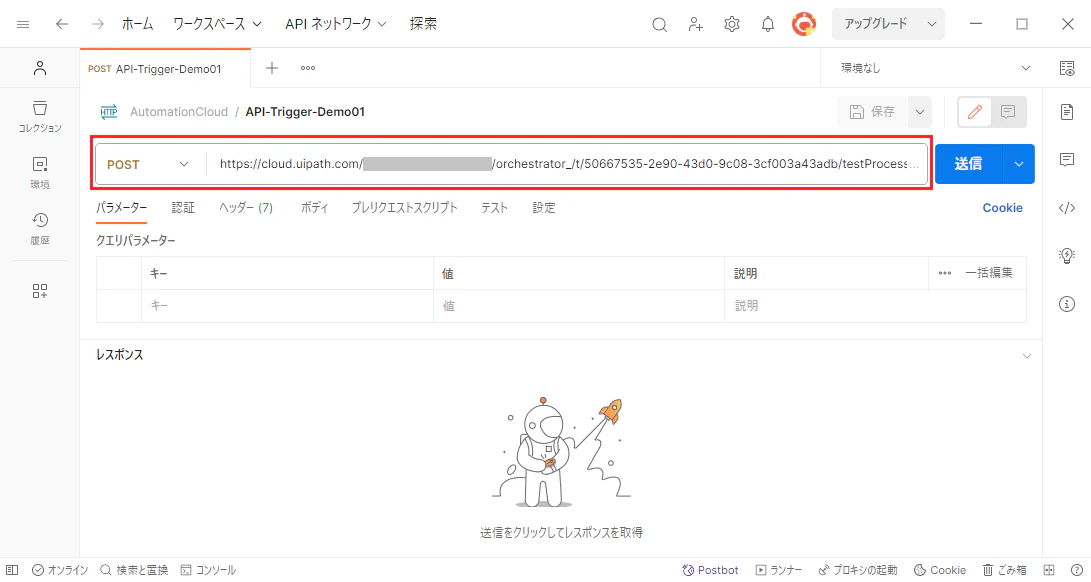Open the ワークスペース dropdown
The width and height of the screenshot is (1091, 582).
pos(217,24)
